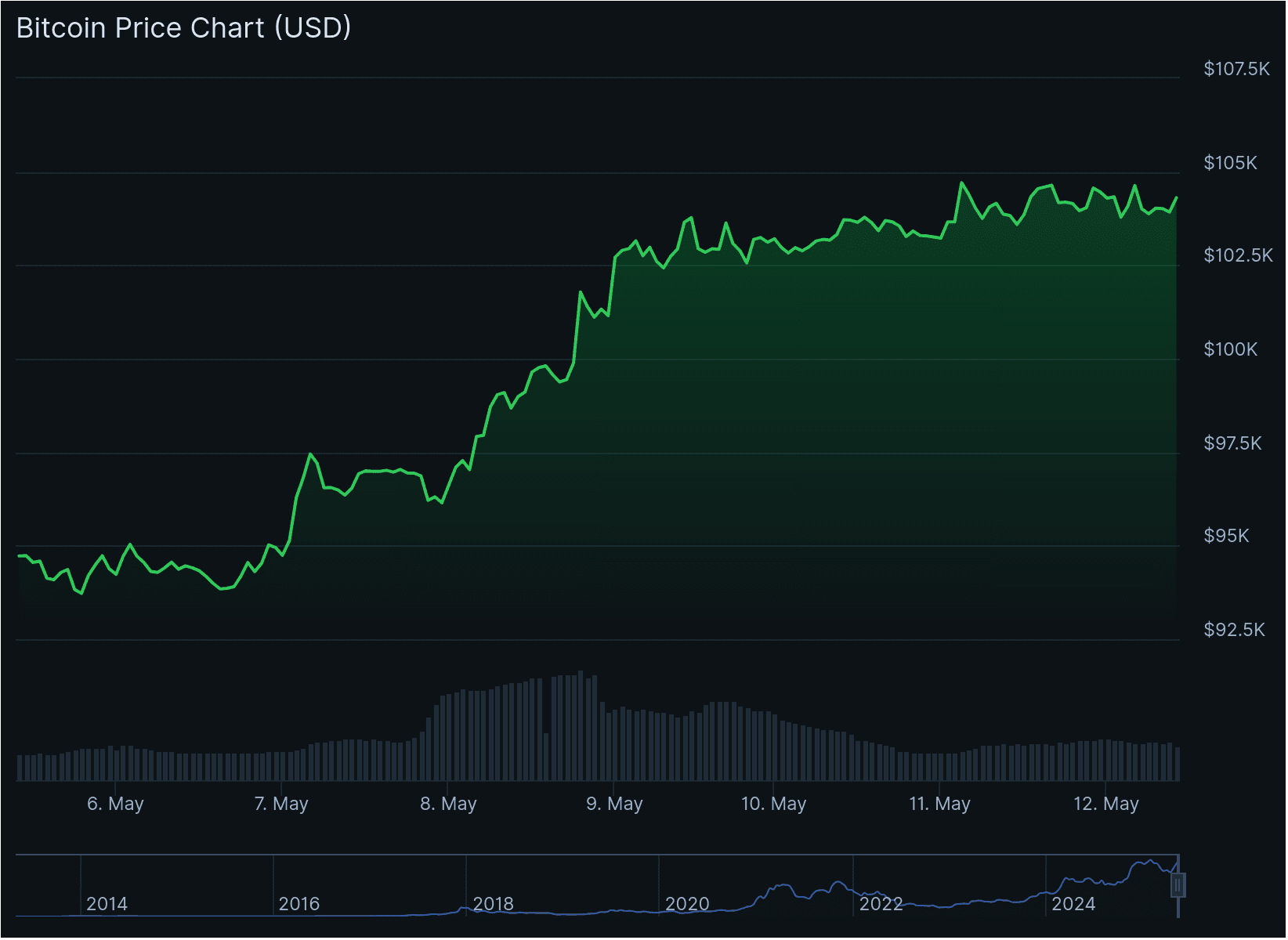Click the $102.5K price axis label
Screen dimensions: 1288x940
[x=1239, y=256]
